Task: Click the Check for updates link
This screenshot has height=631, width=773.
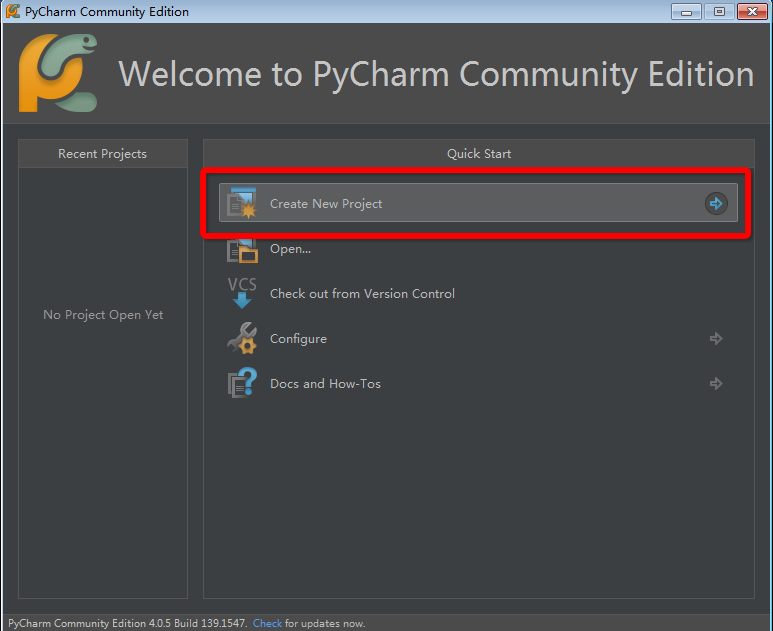Action: (x=267, y=623)
